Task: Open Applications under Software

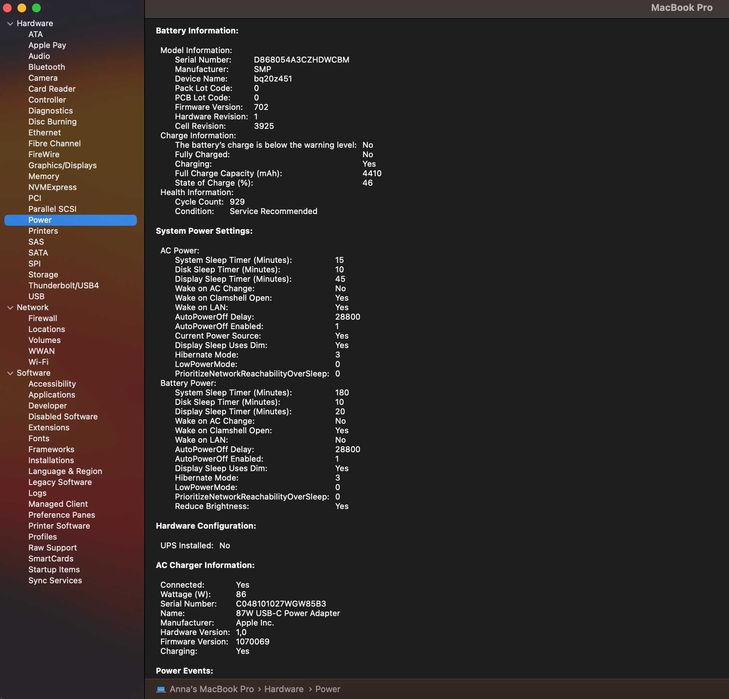Action: 52,395
